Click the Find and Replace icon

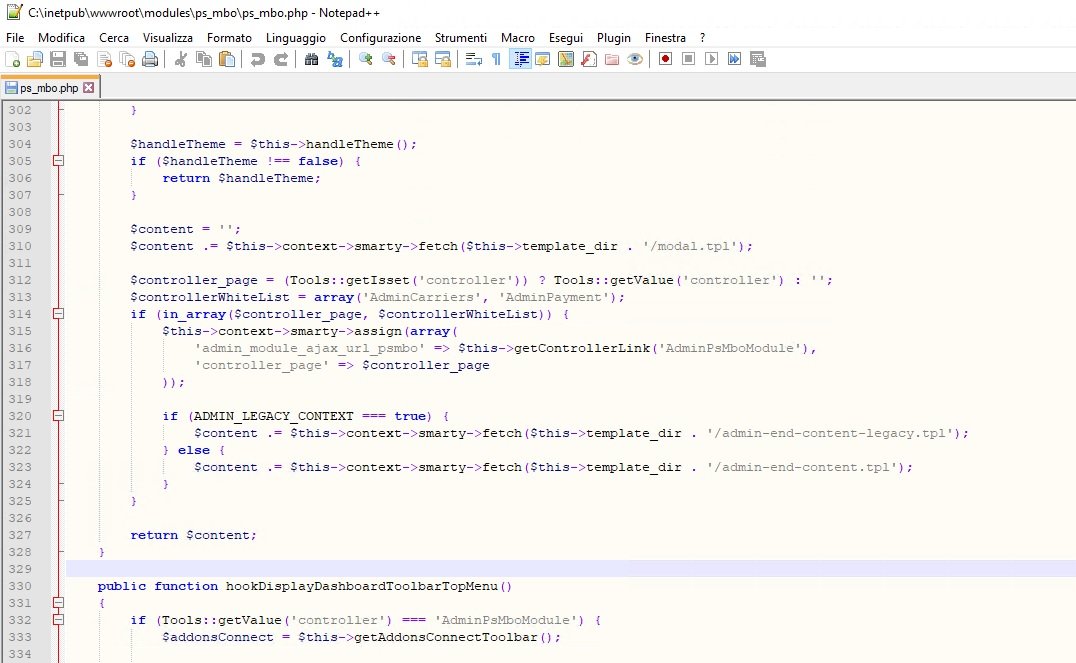pyautogui.click(x=334, y=60)
